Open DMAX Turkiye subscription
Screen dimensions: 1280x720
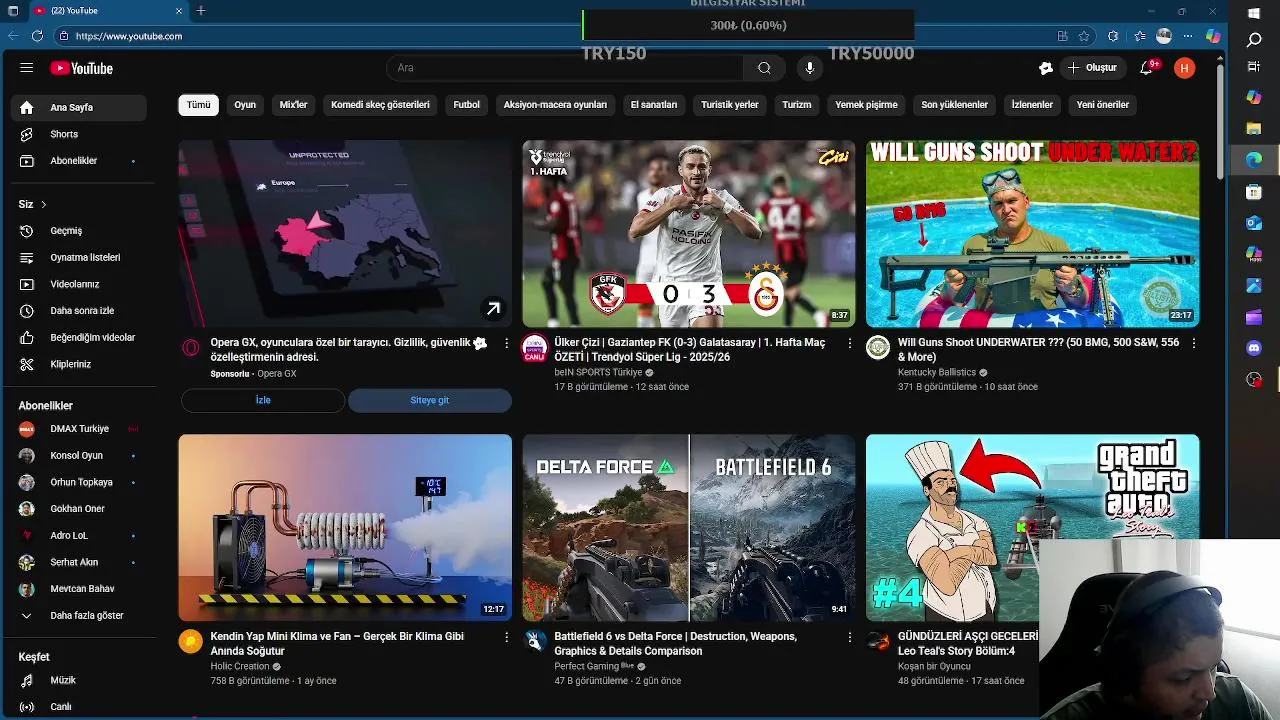79,429
